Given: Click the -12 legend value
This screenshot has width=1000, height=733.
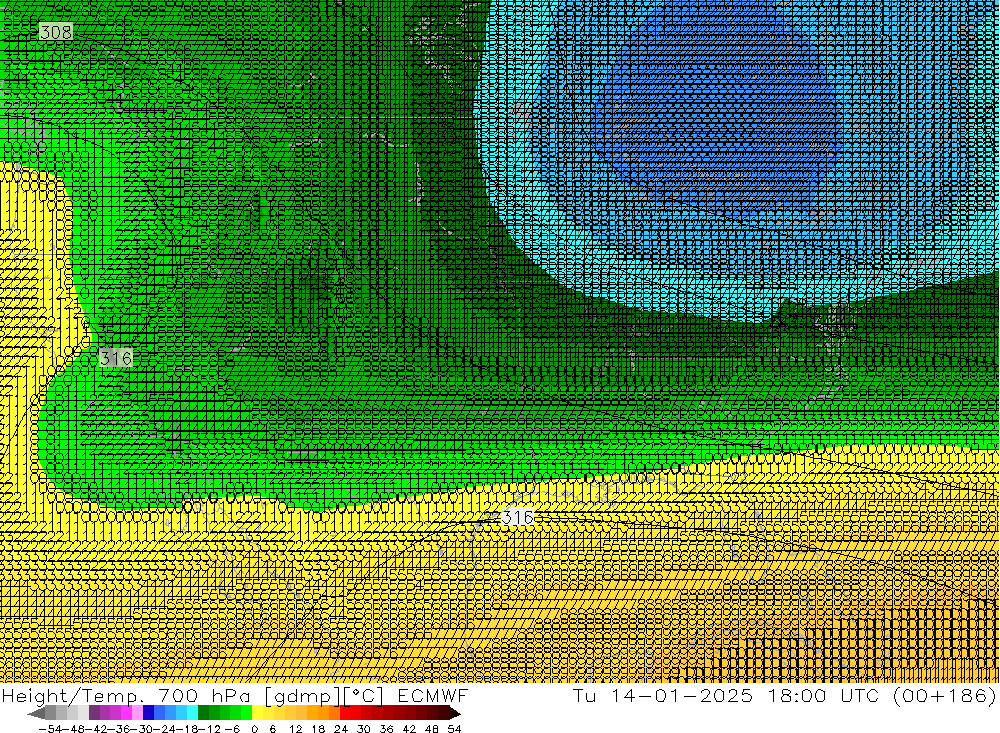Looking at the screenshot, I should 210,729.
